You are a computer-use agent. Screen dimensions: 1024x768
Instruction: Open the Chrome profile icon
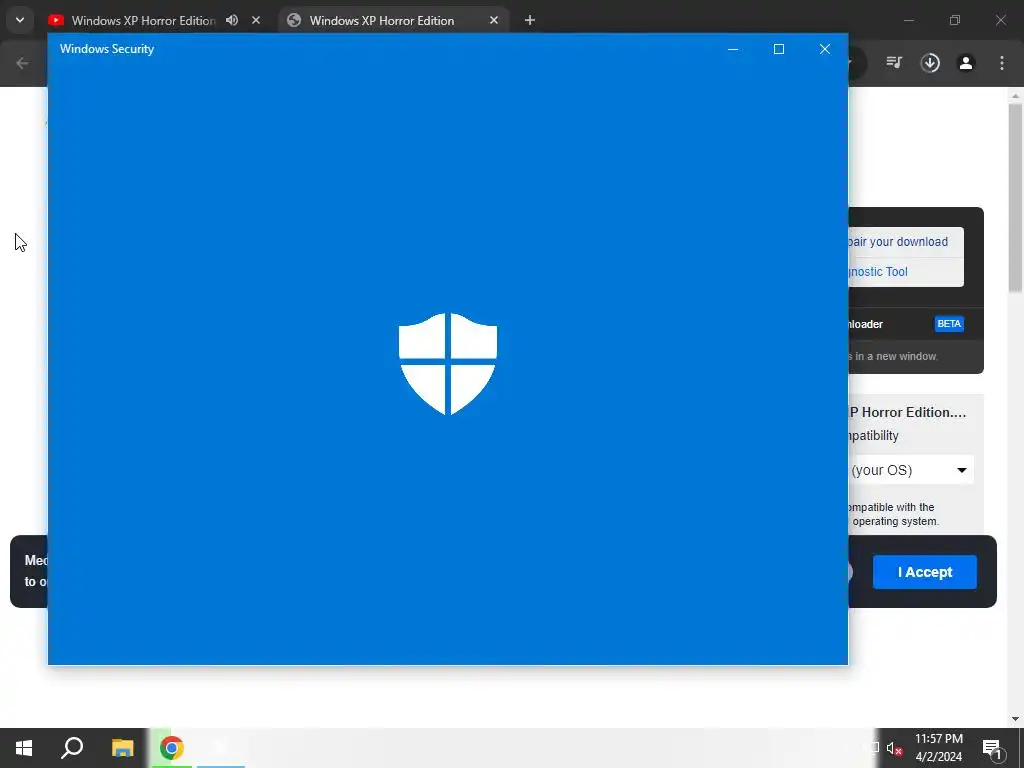pos(966,63)
